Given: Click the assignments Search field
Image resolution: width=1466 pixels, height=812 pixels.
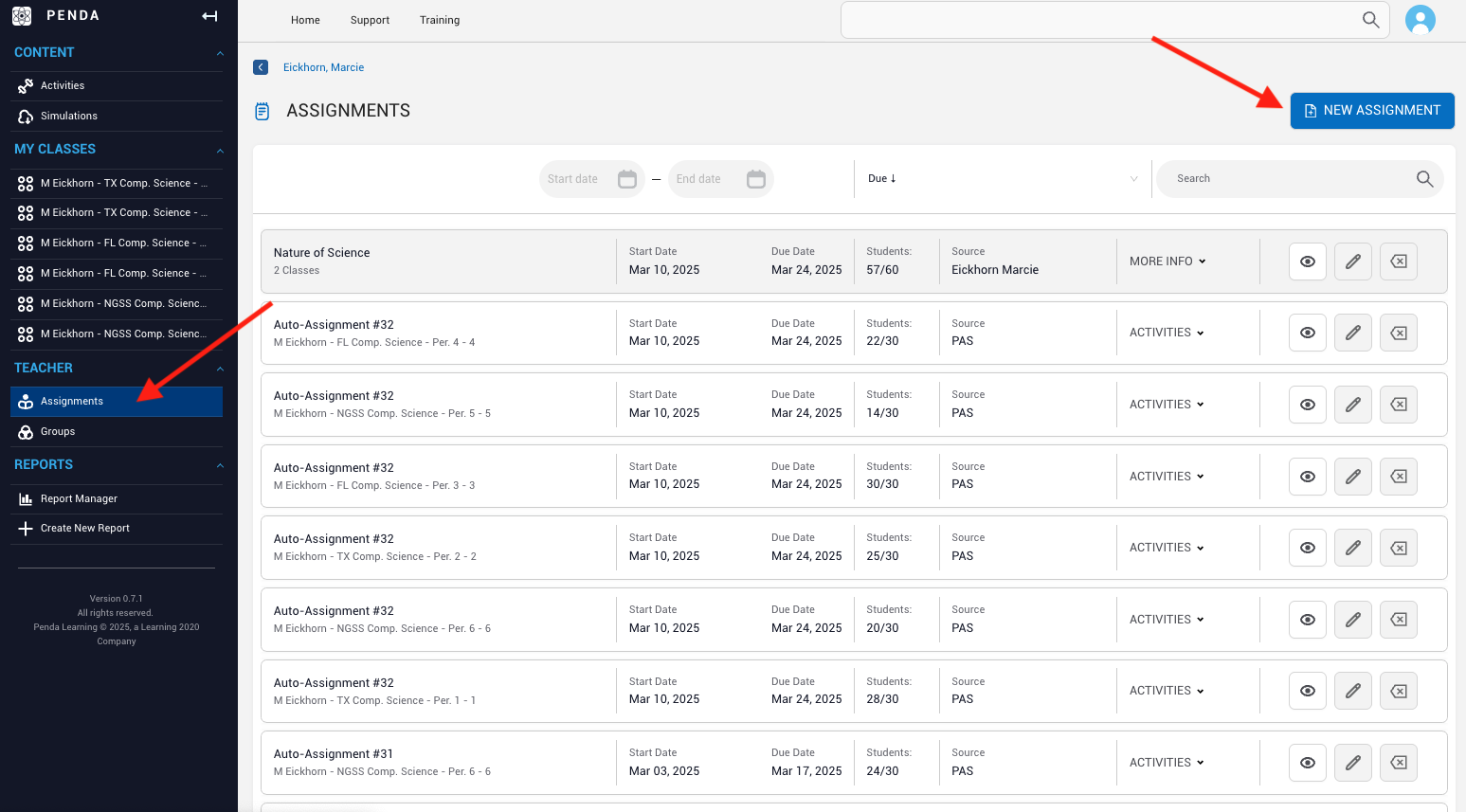Looking at the screenshot, I should [x=1289, y=178].
